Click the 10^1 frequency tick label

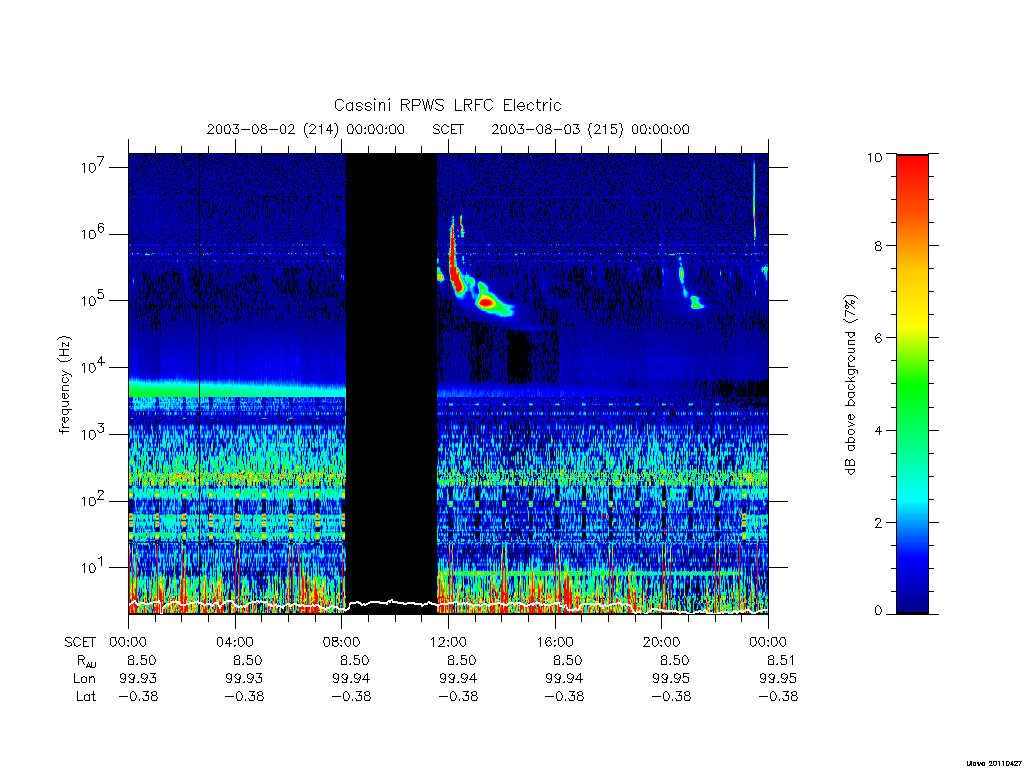tap(94, 568)
